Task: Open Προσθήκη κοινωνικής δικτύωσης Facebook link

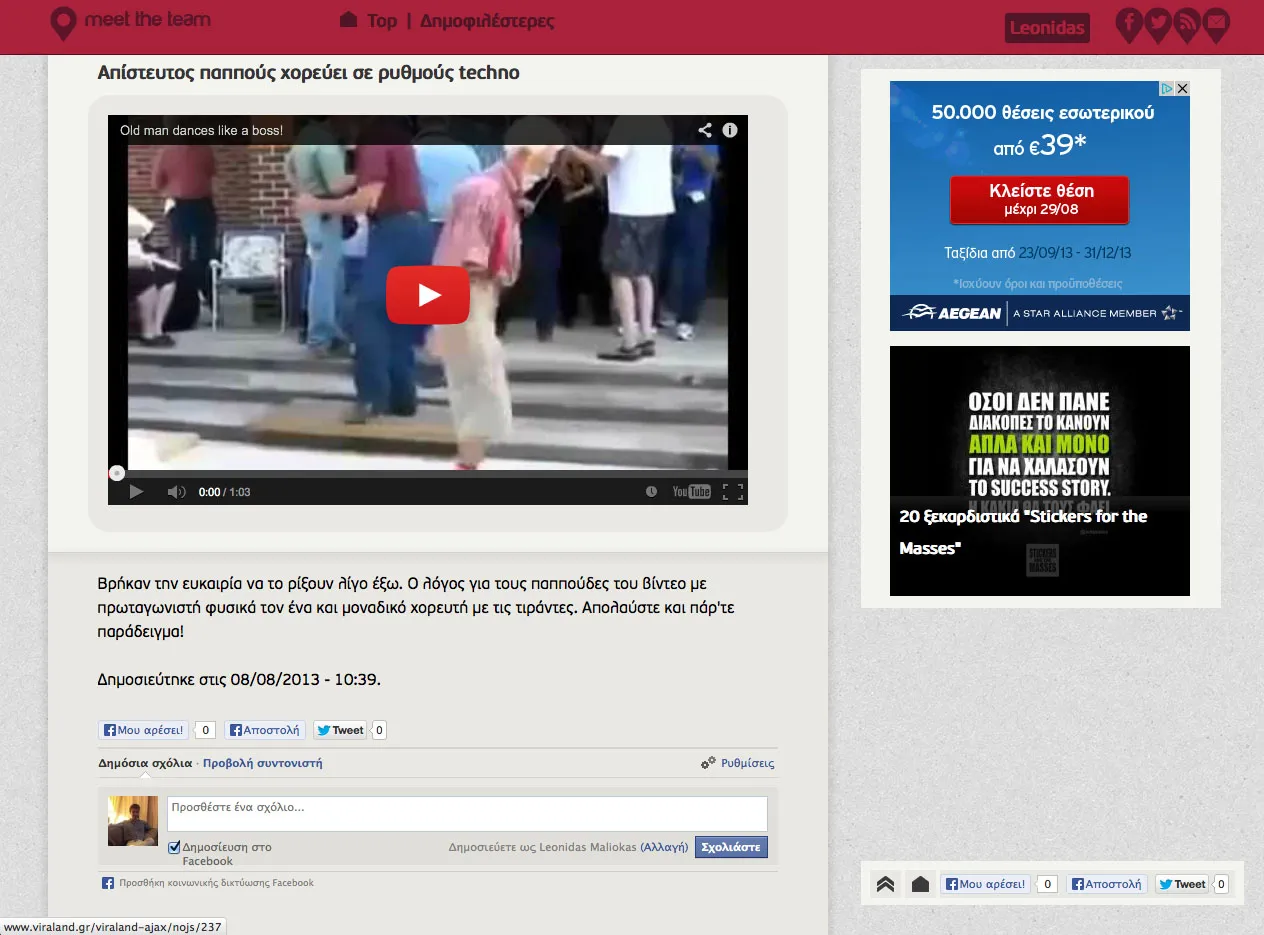Action: coord(208,883)
